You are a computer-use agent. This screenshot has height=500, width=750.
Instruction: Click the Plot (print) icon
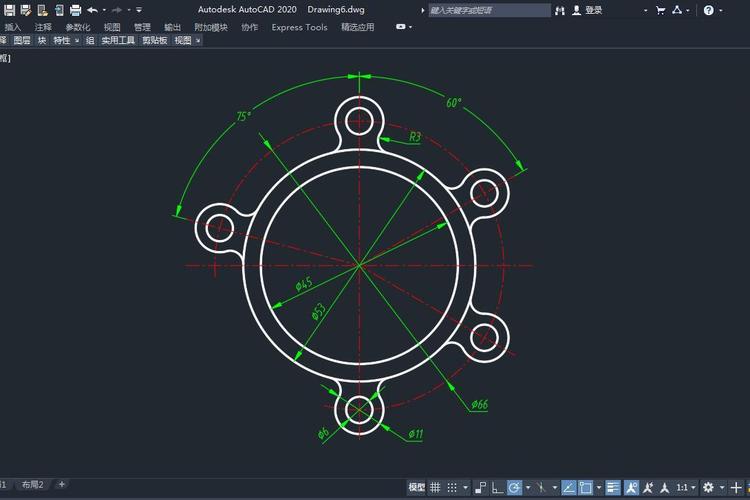[x=75, y=9]
